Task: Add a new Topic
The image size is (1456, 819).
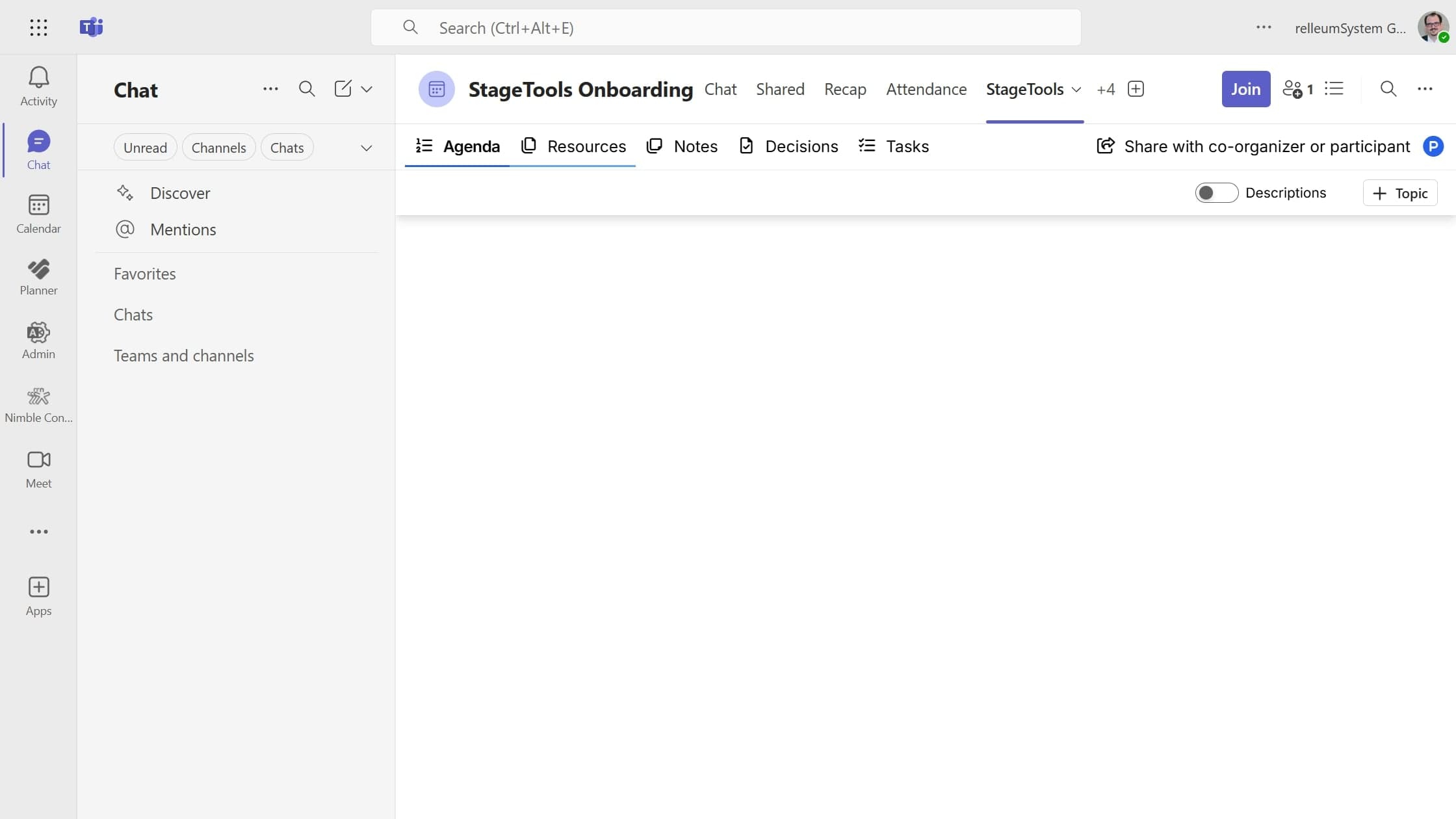Action: 1399,193
